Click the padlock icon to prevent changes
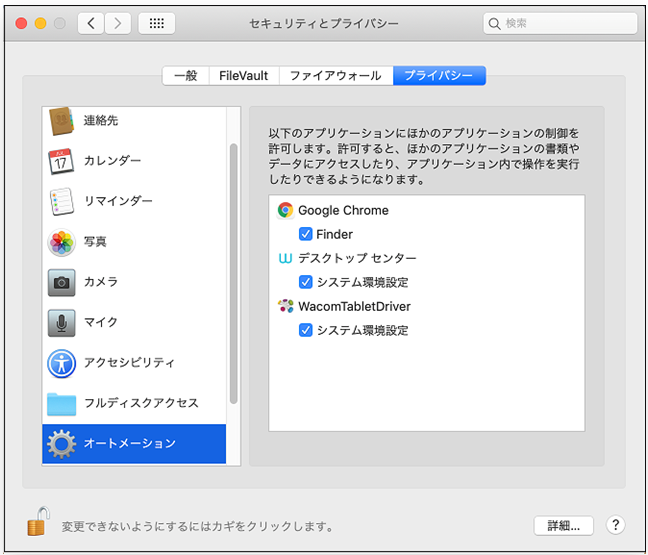This screenshot has height=555, width=648. tap(38, 522)
